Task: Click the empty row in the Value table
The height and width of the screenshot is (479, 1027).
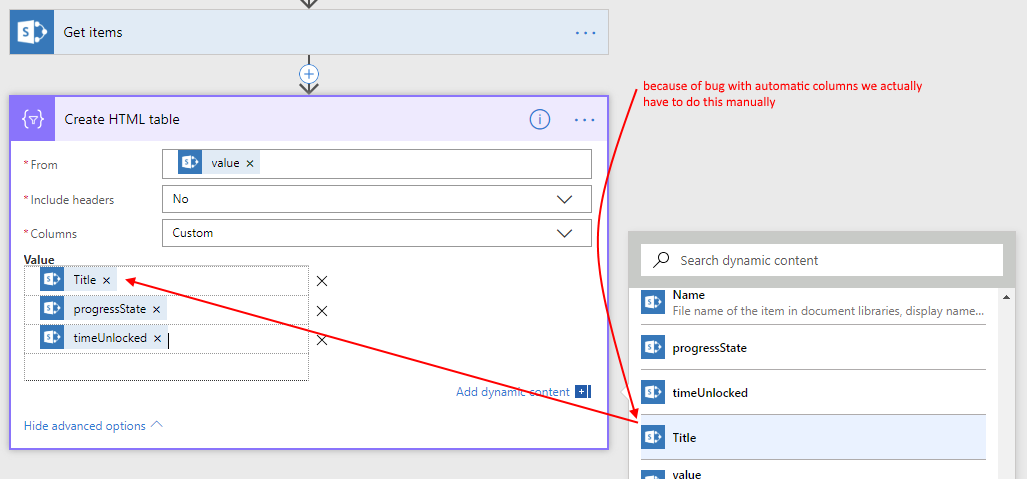Action: (166, 367)
